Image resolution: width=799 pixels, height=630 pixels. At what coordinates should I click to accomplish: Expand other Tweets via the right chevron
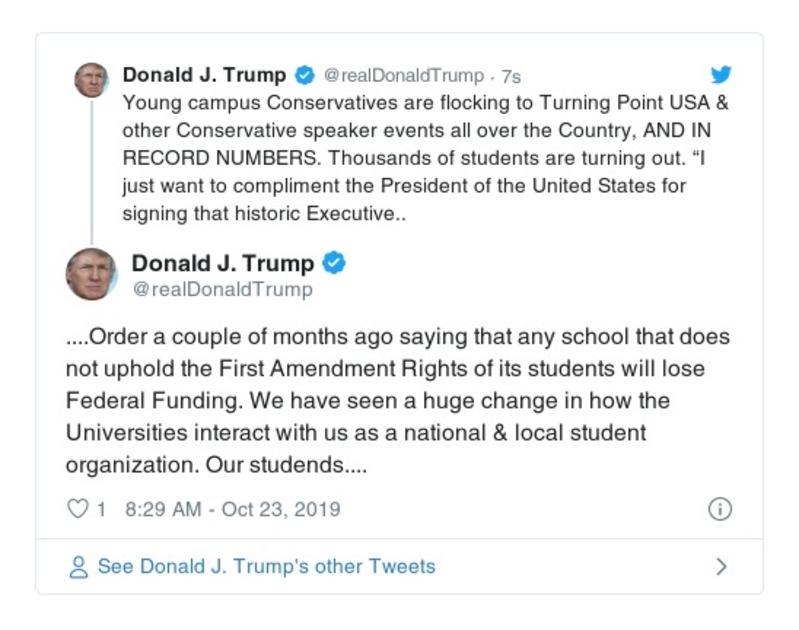(721, 567)
